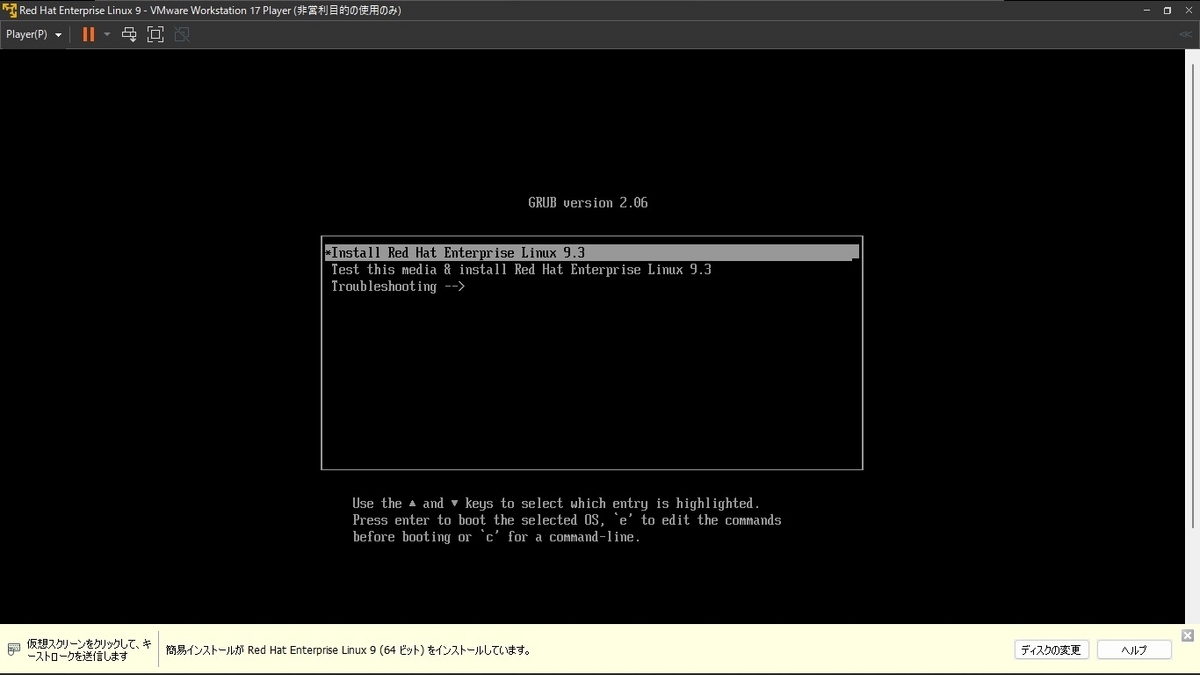Choose the Troubleshooting --> entry
Screen dimensions: 1200x675
[591, 287]
